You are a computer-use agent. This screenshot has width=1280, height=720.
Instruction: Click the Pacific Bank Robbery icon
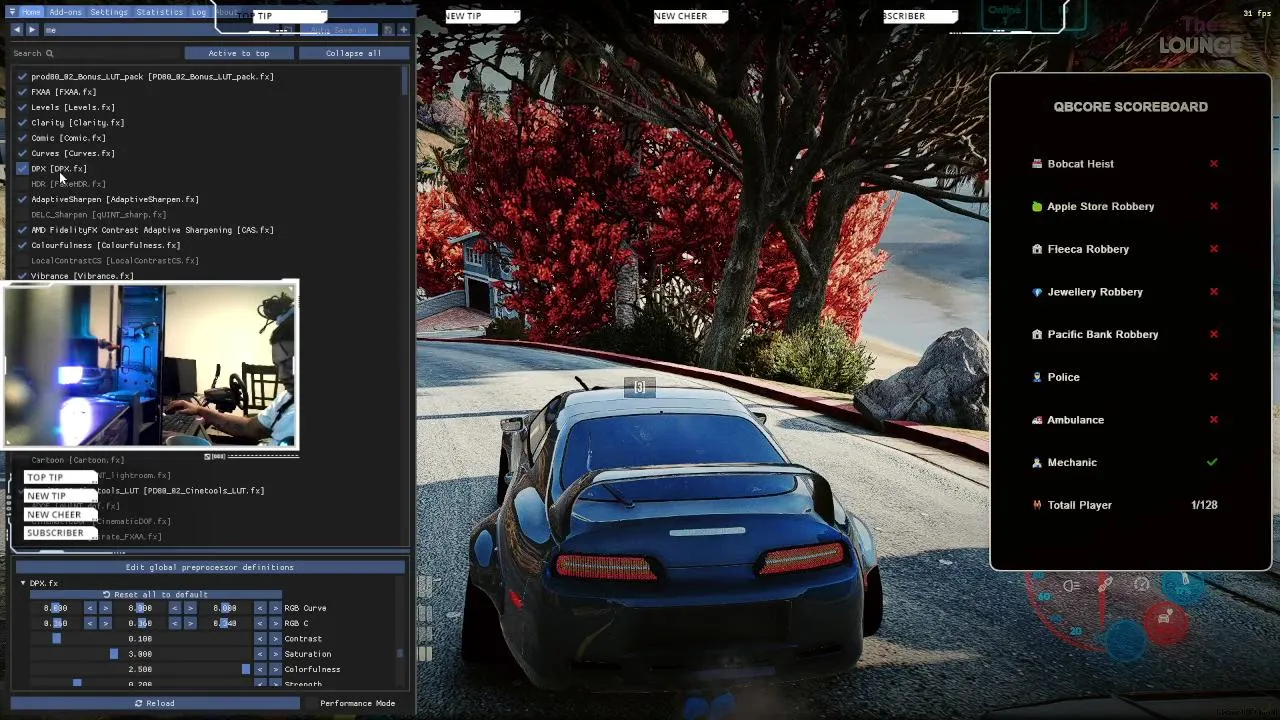pos(1037,335)
